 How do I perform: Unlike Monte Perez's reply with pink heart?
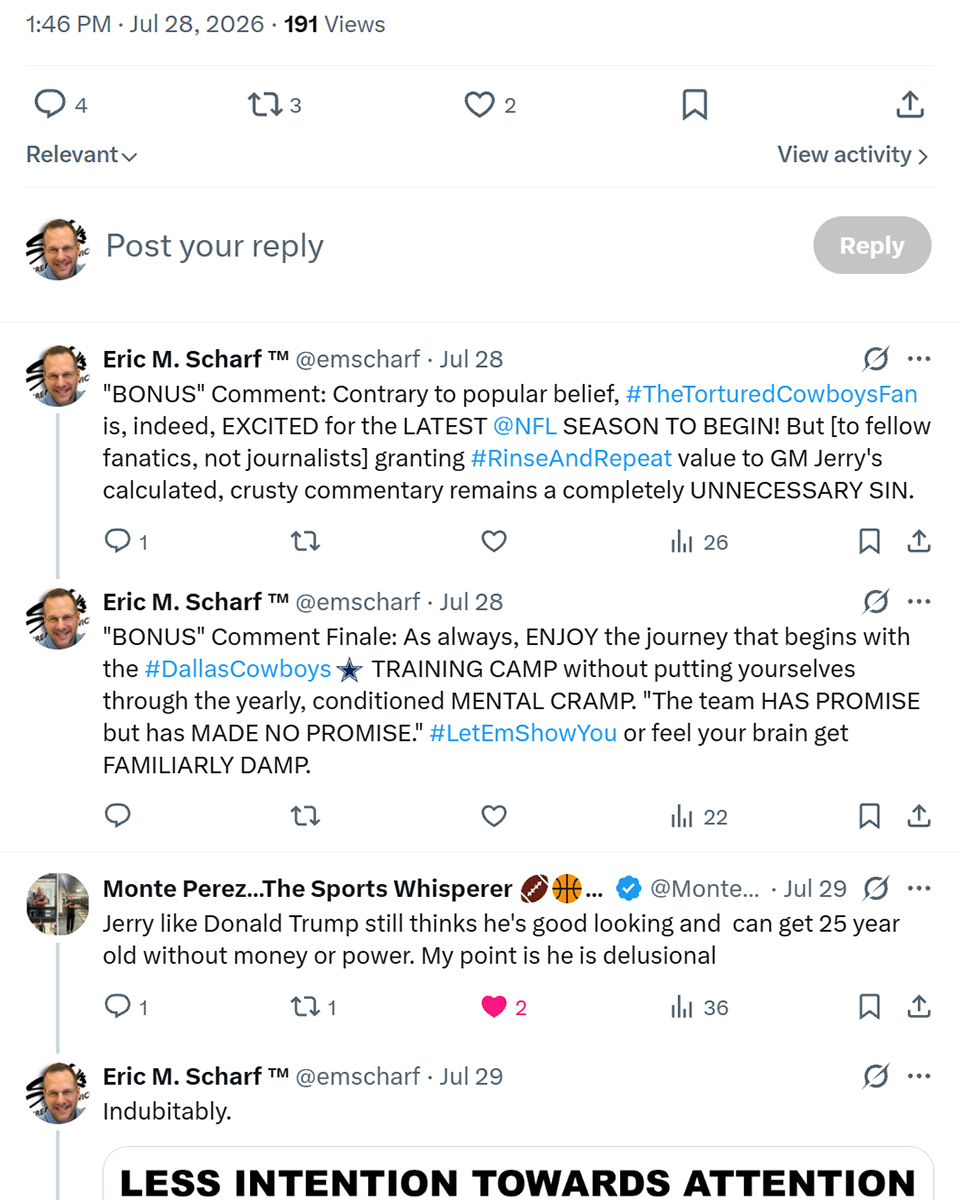504,1007
